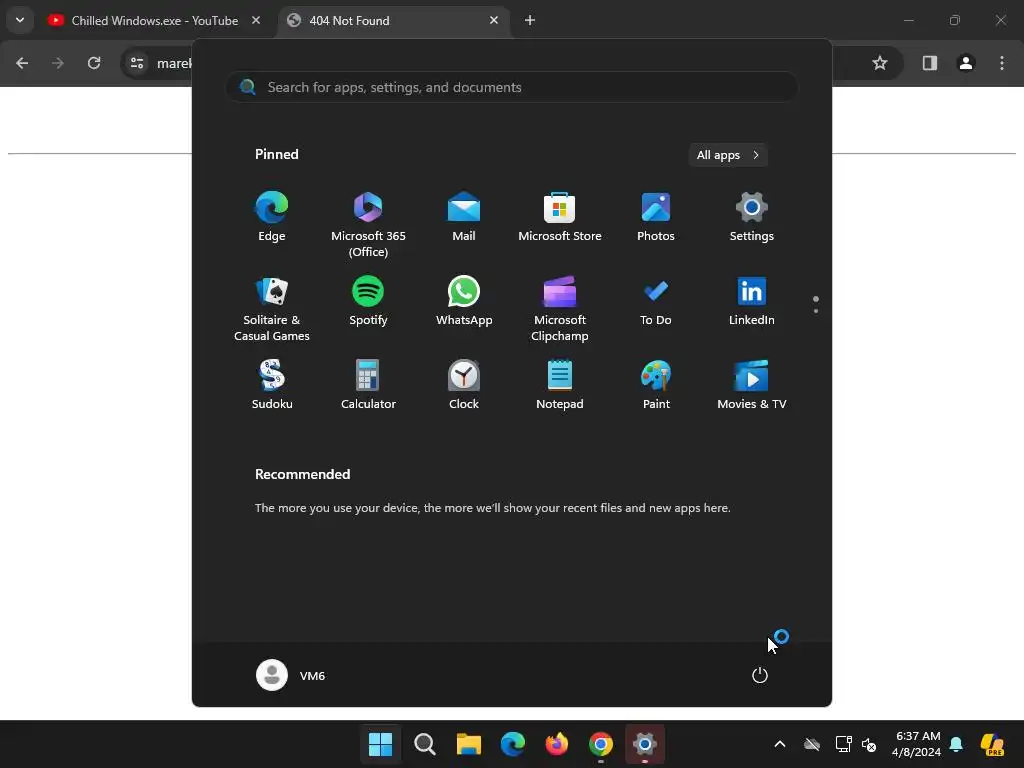
Task: Launch the Sudoku game
Action: [272, 385]
